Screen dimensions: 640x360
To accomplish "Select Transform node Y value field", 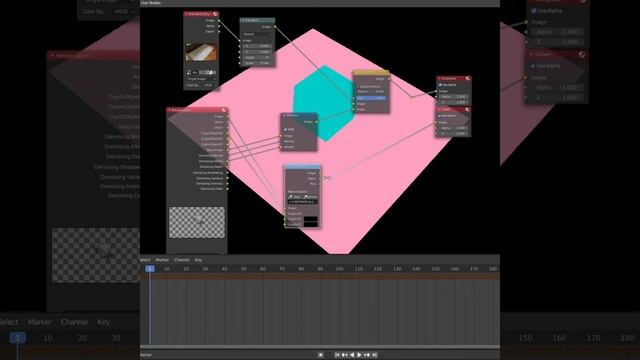I will (x=257, y=52).
